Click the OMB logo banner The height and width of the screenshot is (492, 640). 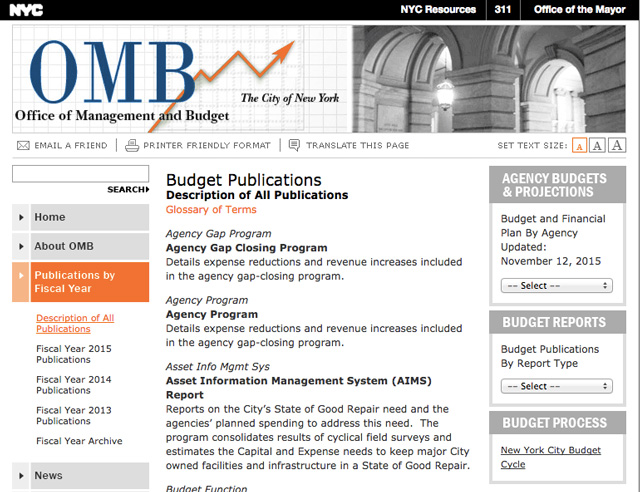click(x=180, y=78)
